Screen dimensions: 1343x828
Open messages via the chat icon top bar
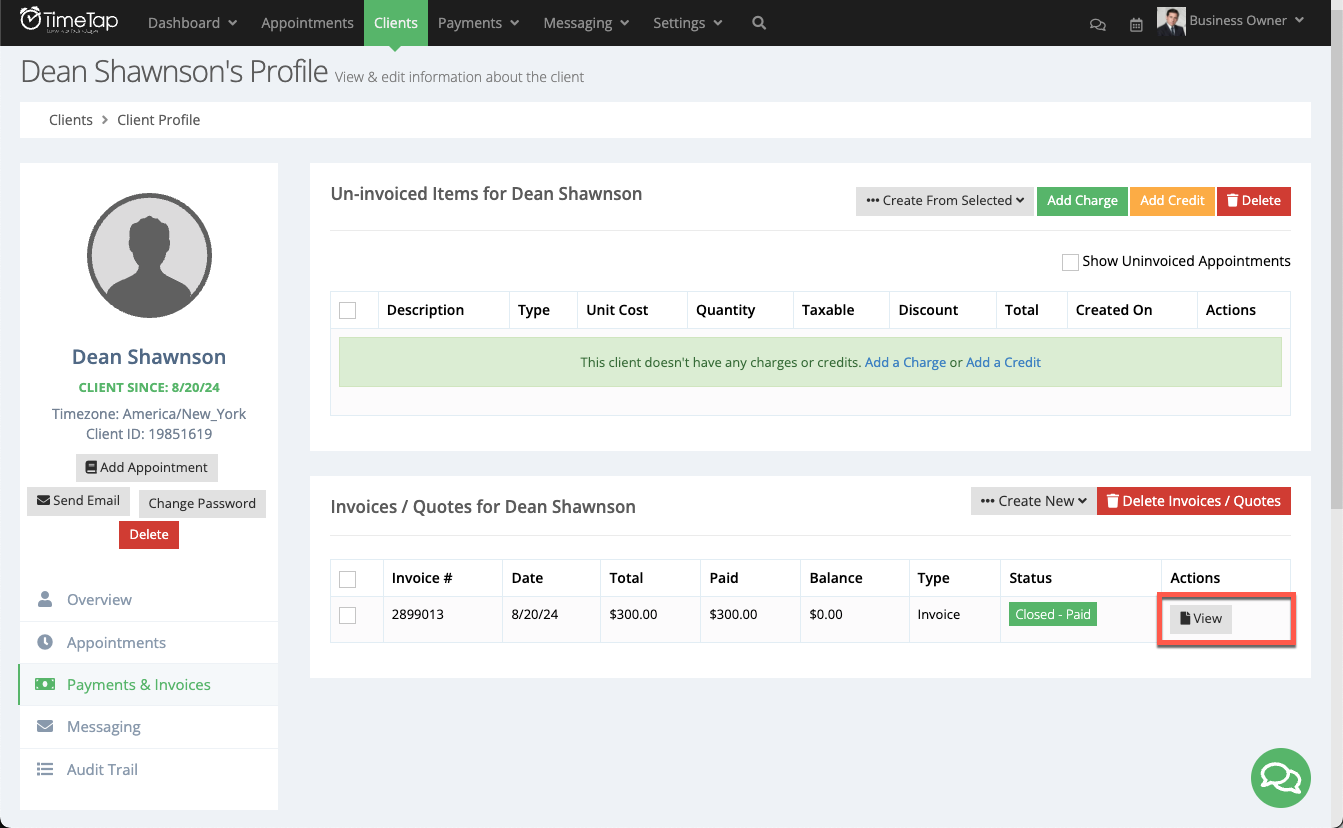coord(1097,24)
